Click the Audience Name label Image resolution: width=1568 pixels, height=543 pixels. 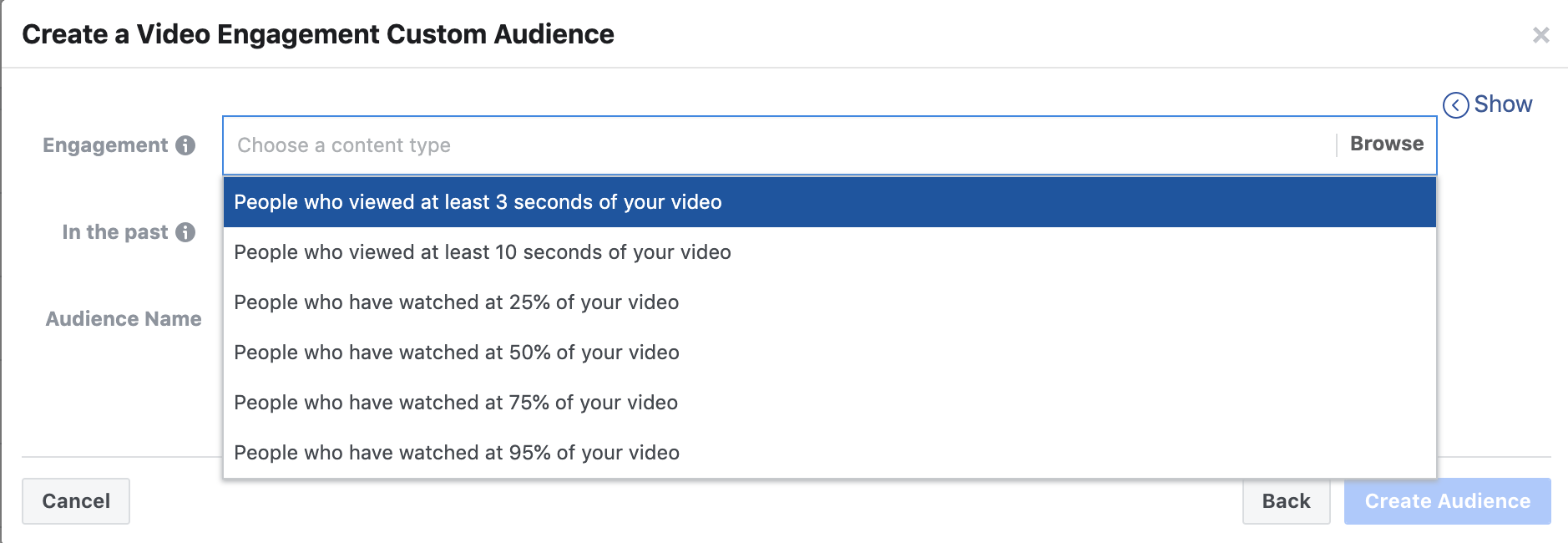click(x=124, y=319)
